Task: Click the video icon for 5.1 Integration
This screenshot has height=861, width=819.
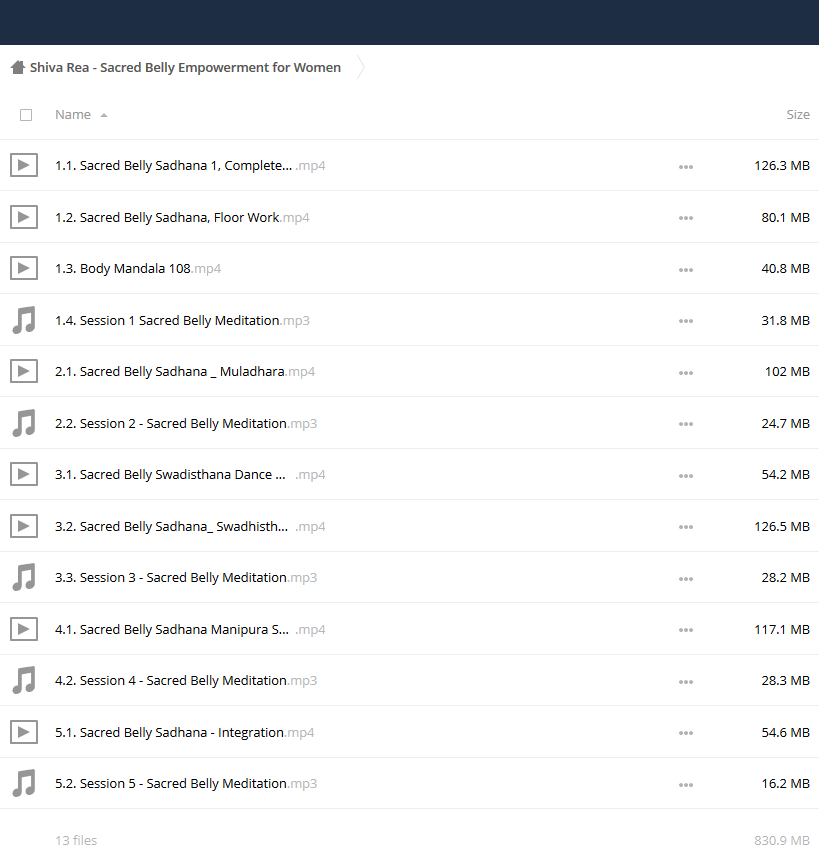Action: click(x=24, y=732)
